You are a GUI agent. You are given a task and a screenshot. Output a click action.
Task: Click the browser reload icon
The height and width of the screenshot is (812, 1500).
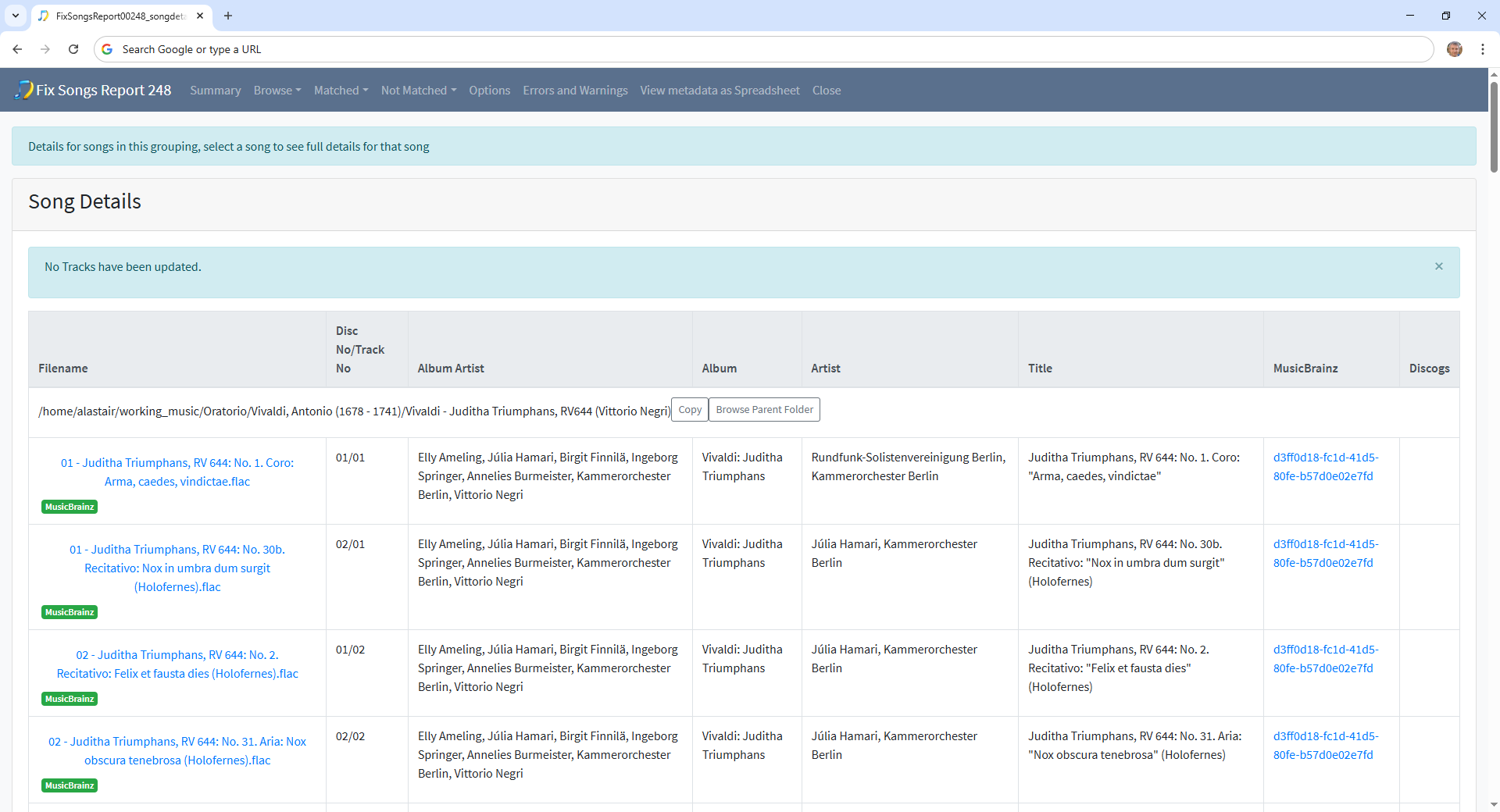point(73,49)
